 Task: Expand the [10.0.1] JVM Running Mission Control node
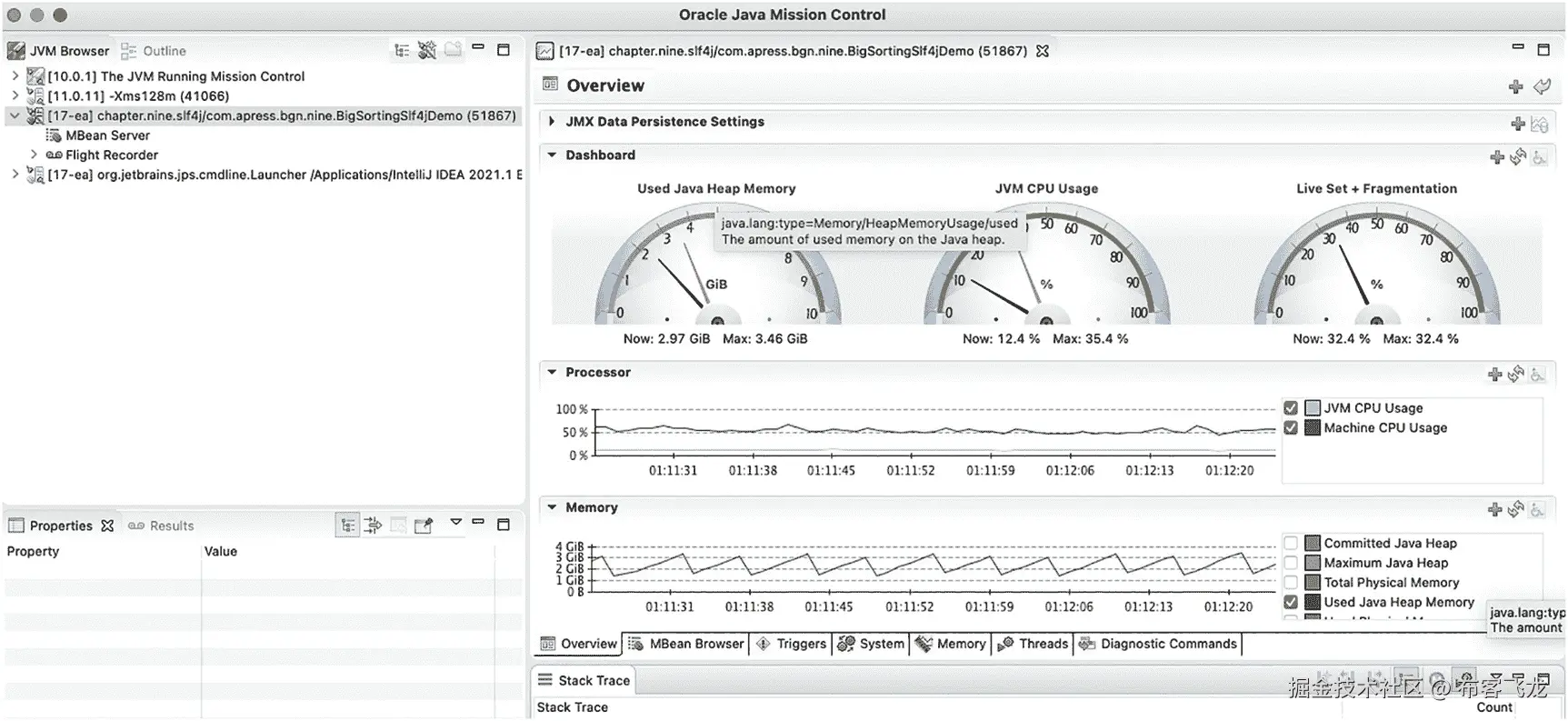point(15,76)
